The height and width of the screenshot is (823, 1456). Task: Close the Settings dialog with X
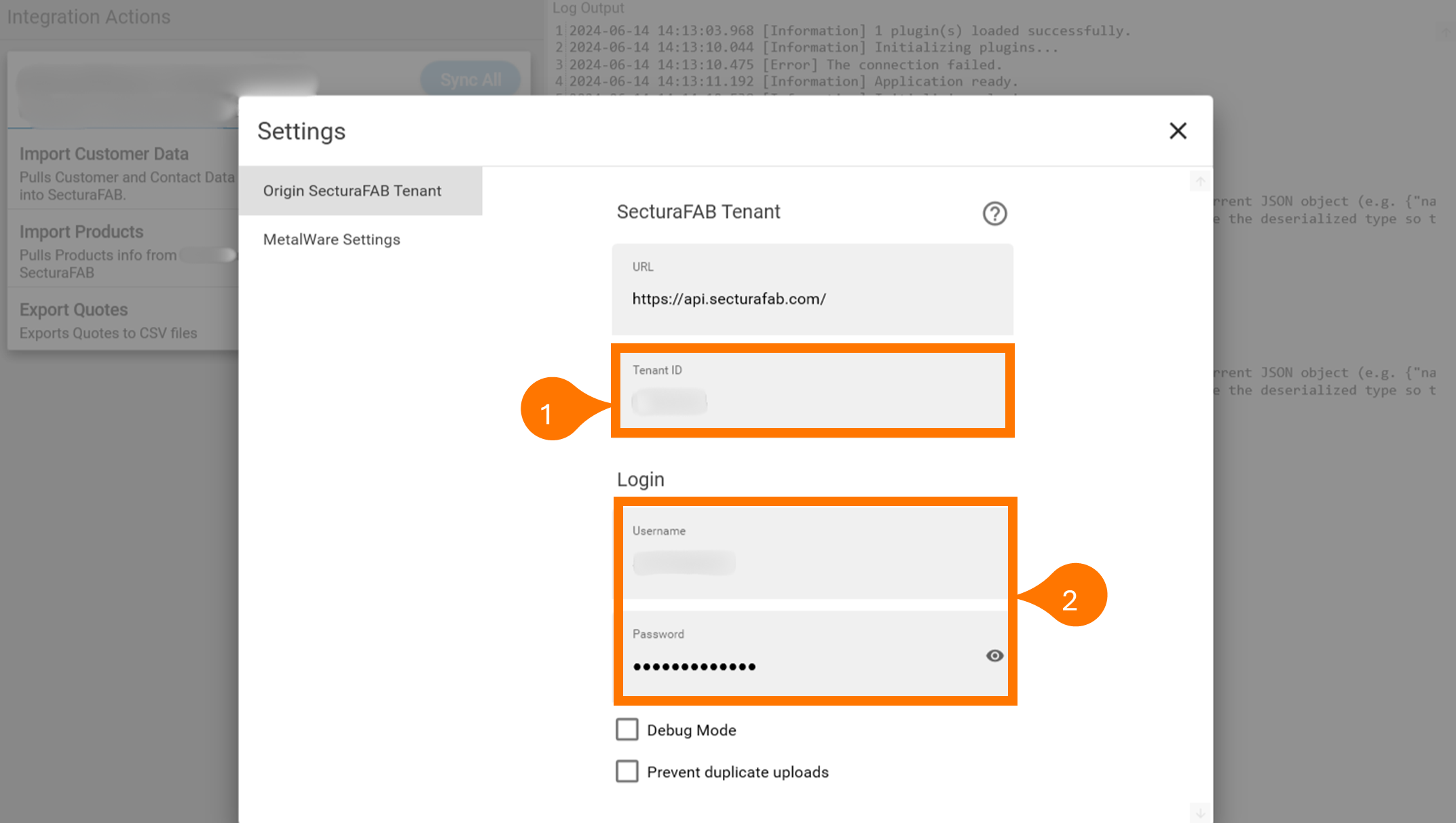tap(1178, 131)
